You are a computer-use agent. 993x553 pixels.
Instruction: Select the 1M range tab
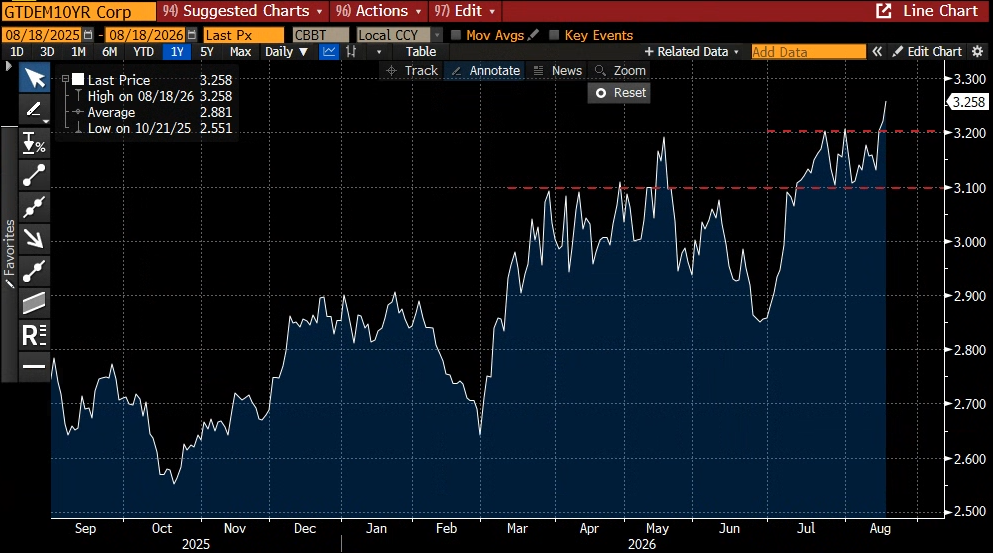coord(79,52)
